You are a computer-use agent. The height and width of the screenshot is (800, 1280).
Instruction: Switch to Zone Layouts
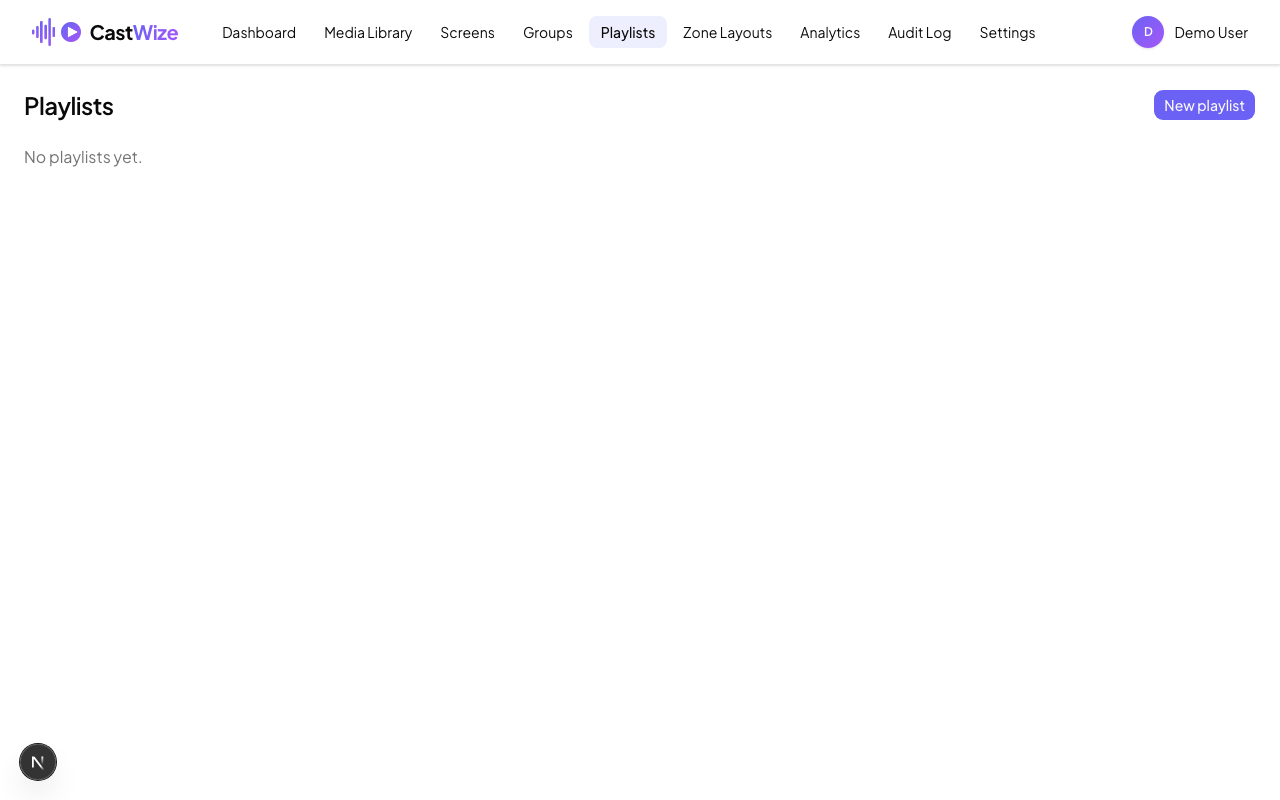[x=727, y=32]
